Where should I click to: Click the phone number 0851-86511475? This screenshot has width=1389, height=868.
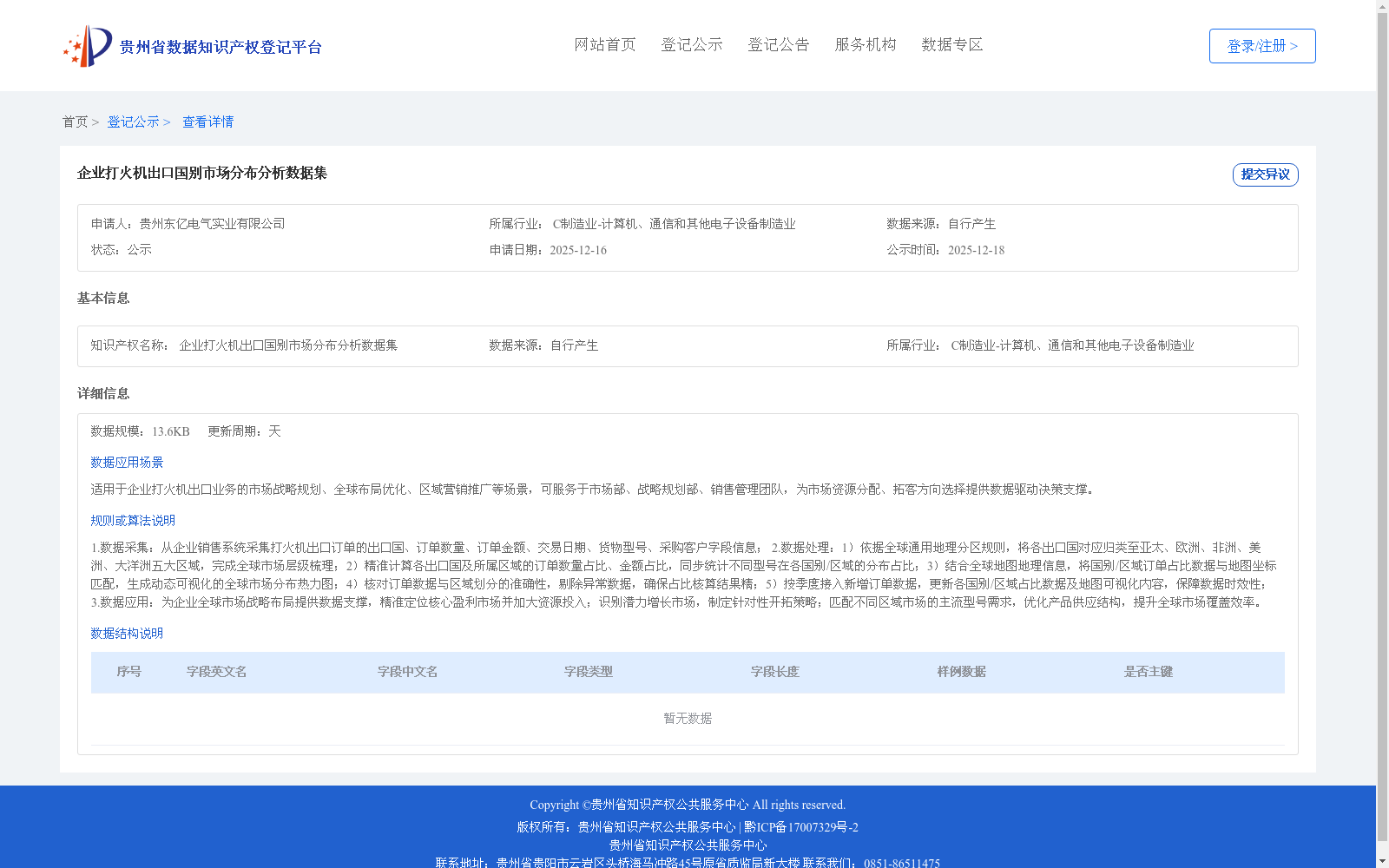tap(902, 864)
